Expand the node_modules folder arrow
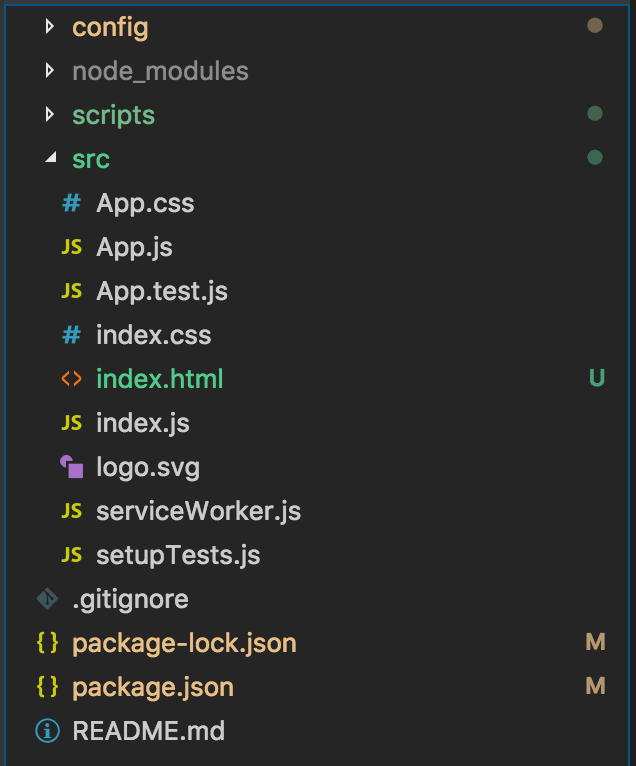Image resolution: width=636 pixels, height=766 pixels. click(51, 71)
